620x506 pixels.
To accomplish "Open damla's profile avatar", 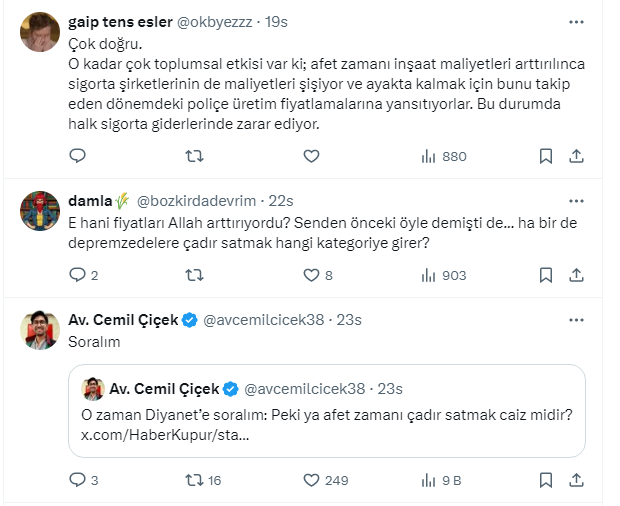I will coord(39,209).
